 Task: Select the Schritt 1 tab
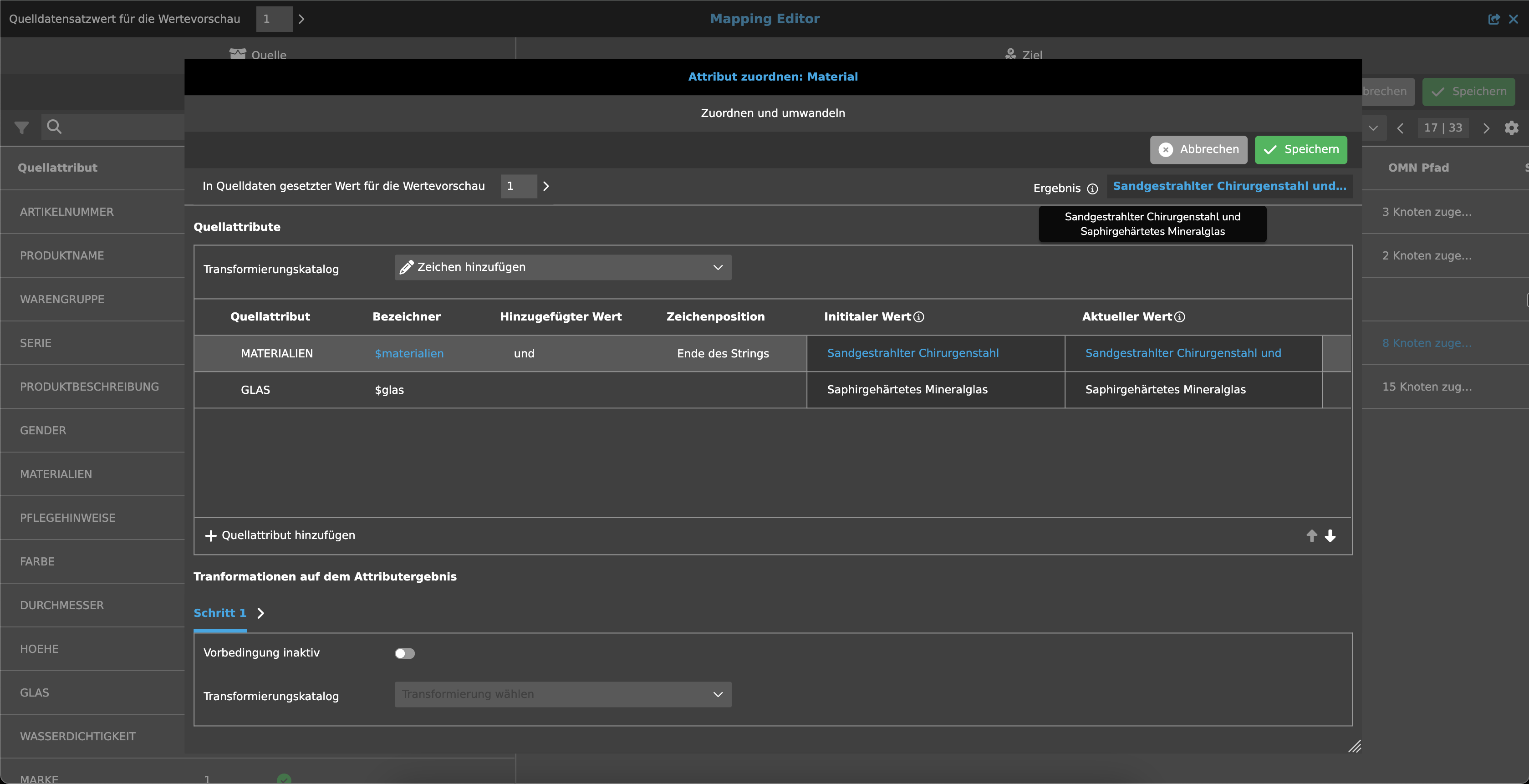point(219,613)
